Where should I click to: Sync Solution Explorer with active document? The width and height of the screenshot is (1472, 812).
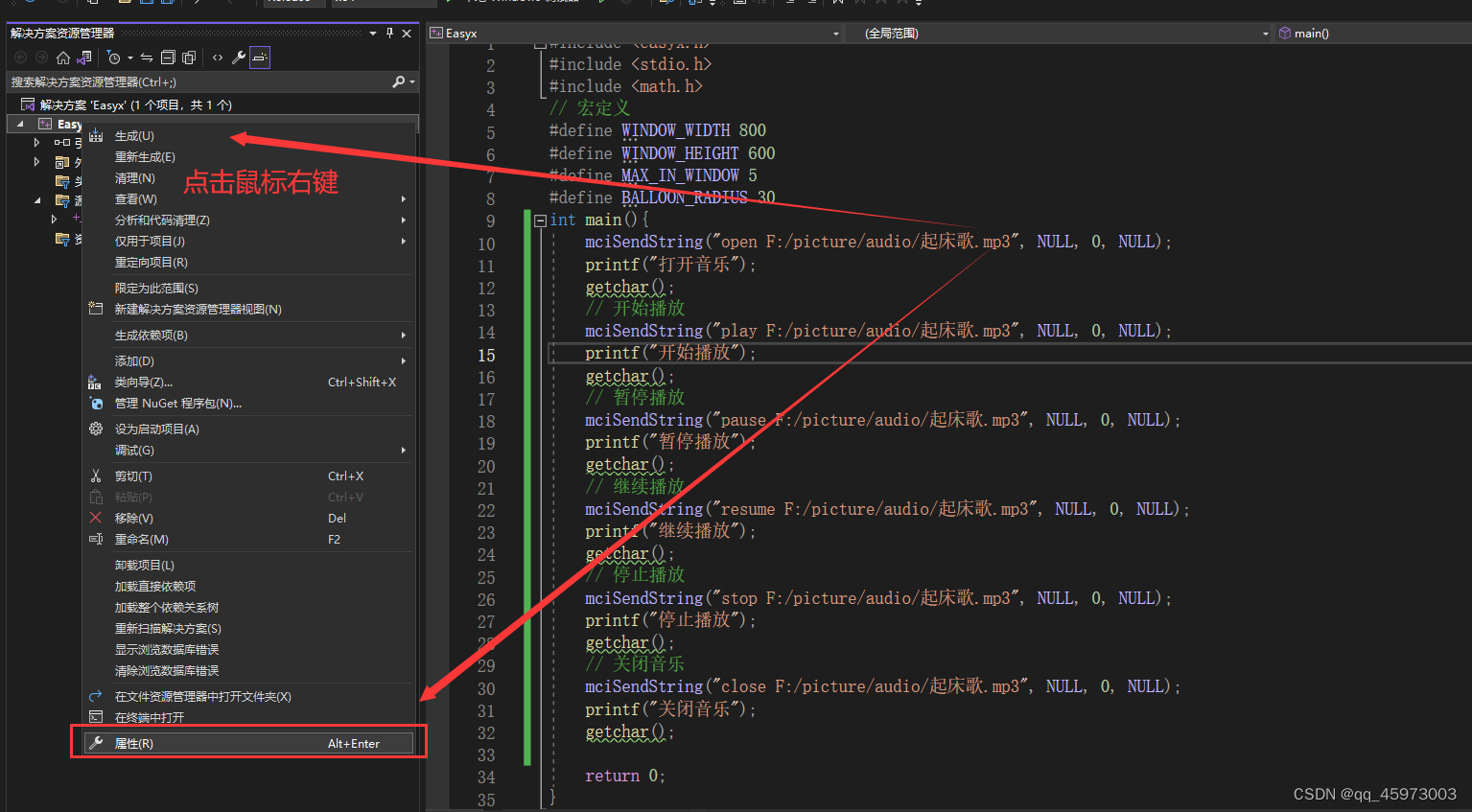point(147,58)
